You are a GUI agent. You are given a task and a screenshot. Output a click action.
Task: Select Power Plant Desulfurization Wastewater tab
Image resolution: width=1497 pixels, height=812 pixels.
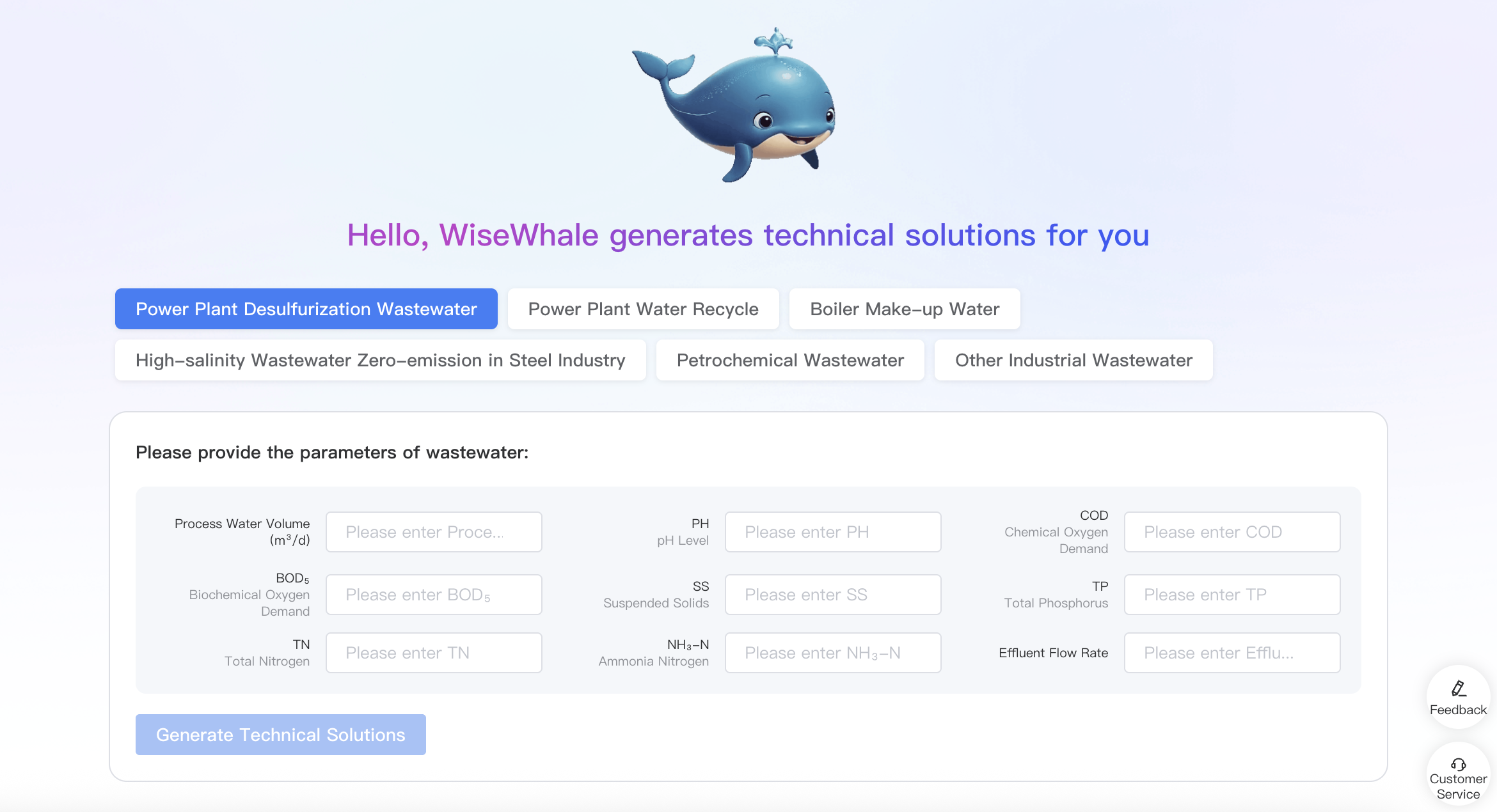pyautogui.click(x=306, y=309)
